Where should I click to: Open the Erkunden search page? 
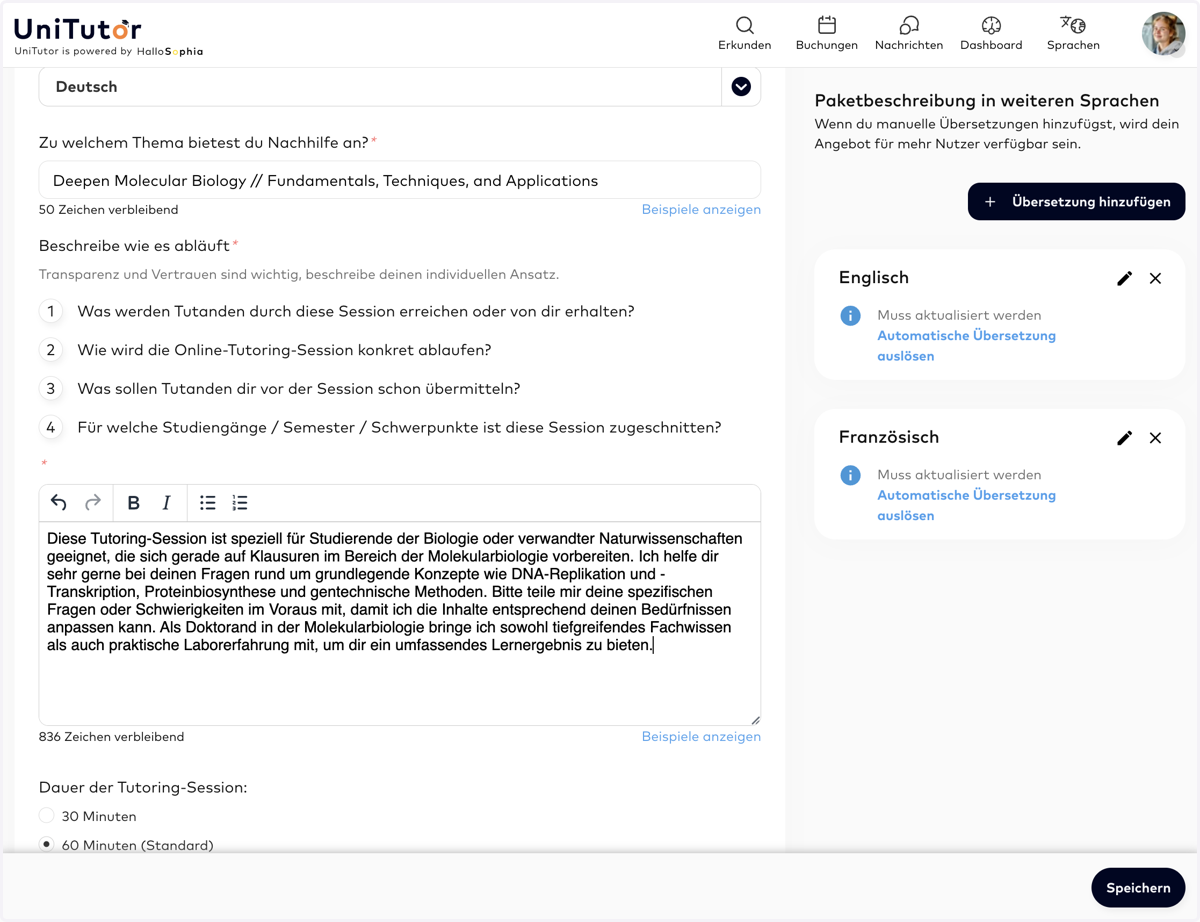[x=744, y=33]
